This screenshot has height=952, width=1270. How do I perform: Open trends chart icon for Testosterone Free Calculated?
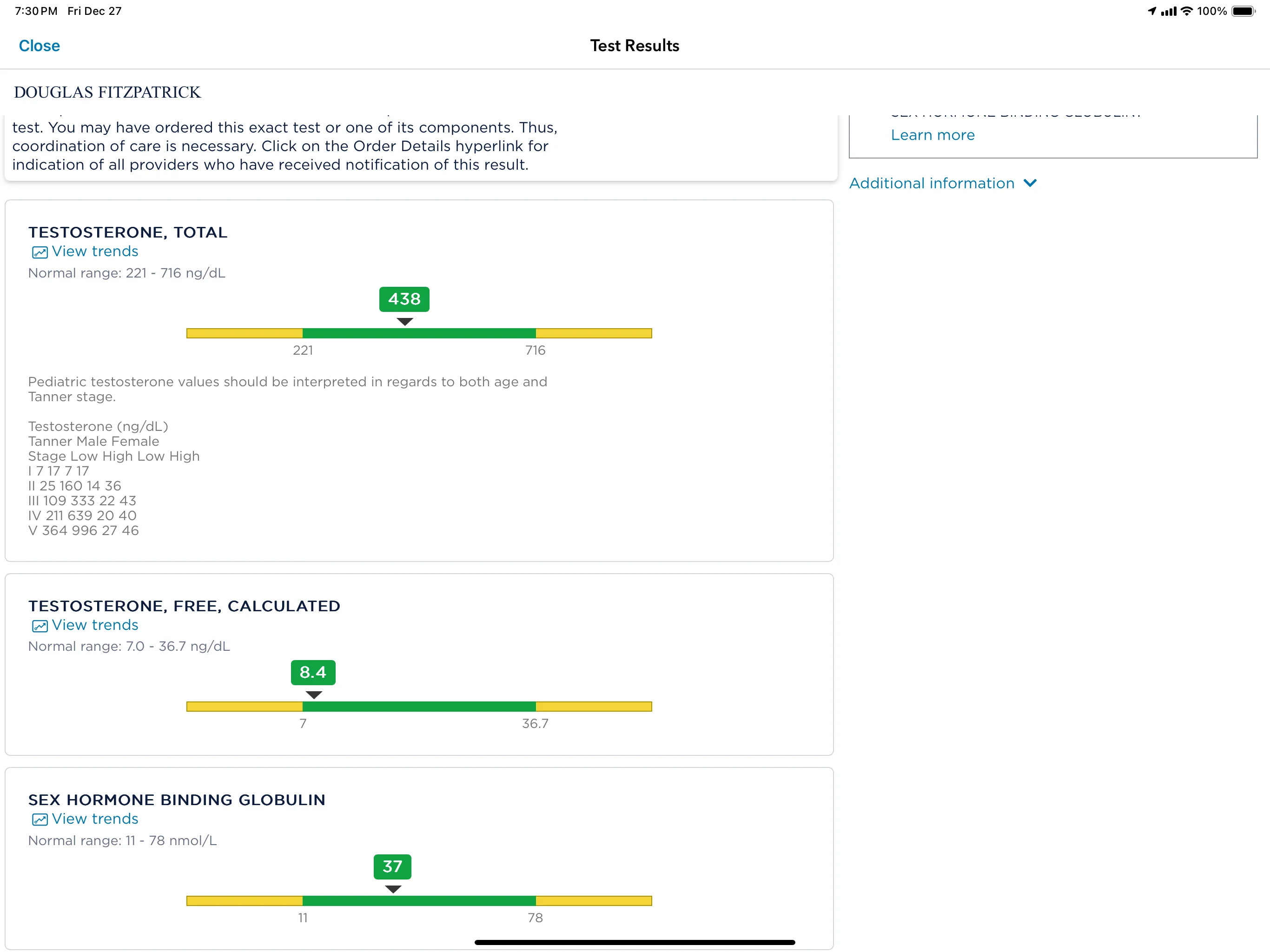[40, 626]
